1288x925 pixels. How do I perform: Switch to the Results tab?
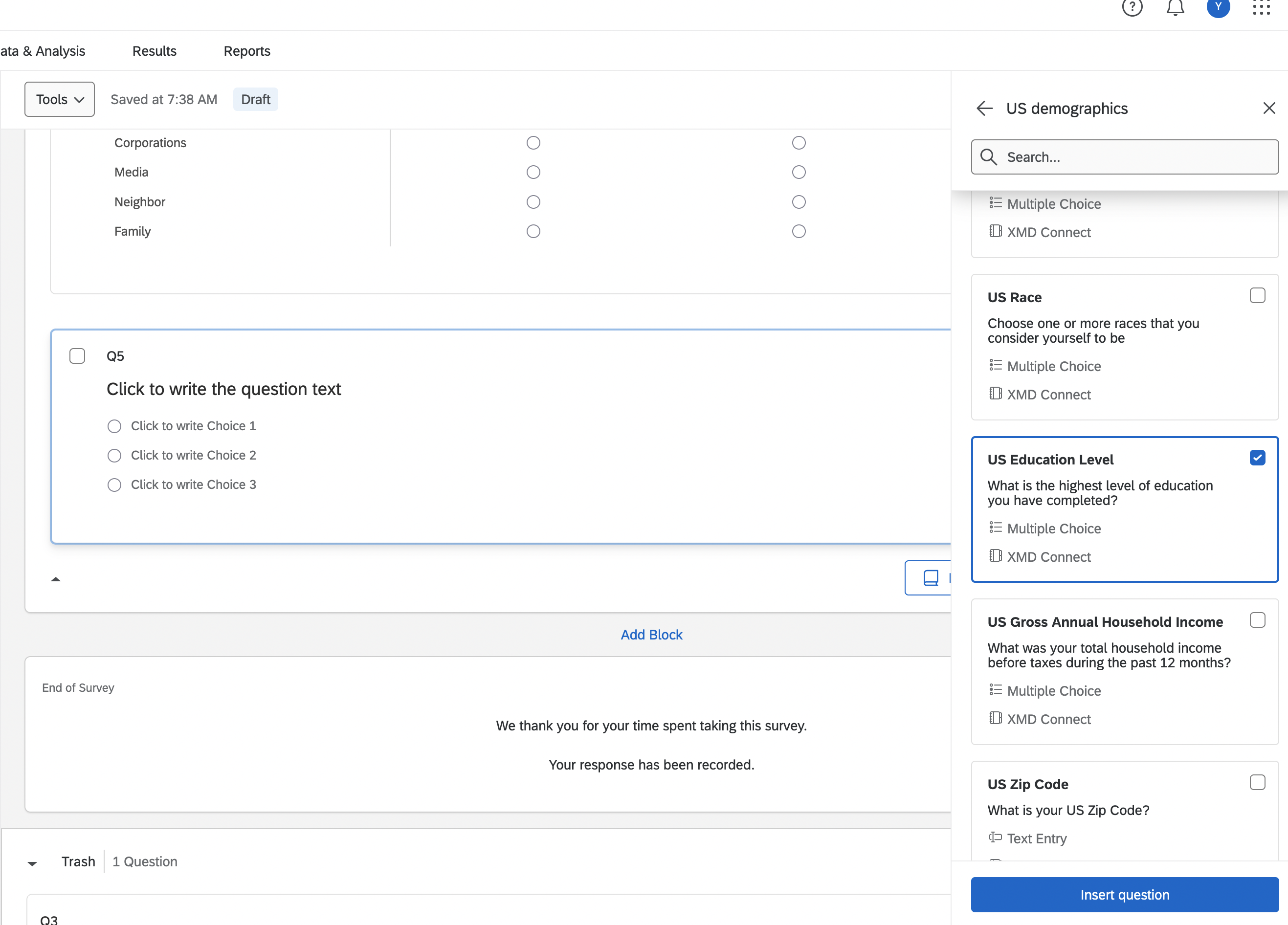[x=155, y=51]
